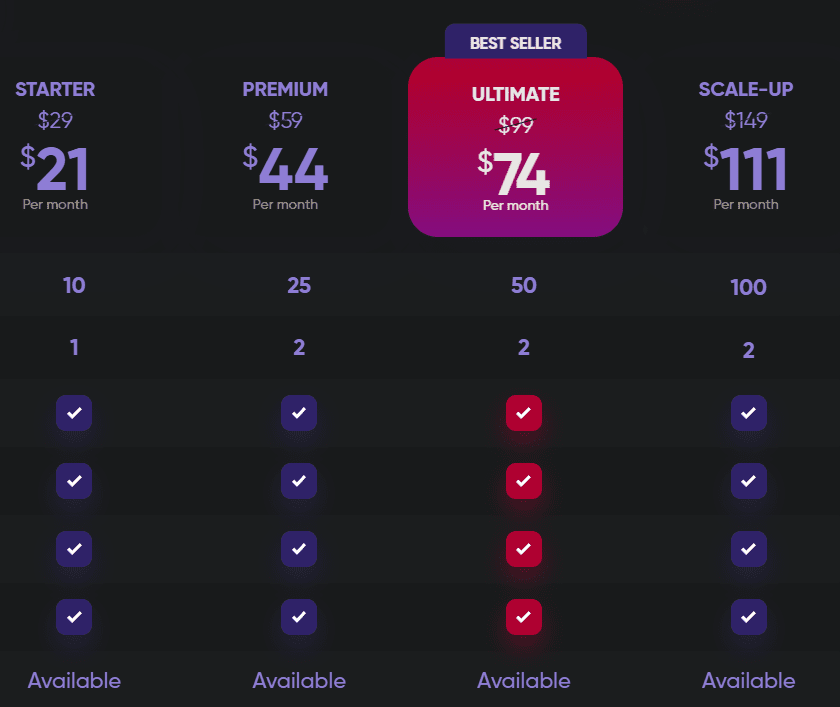Click Starter's first-row checkmark icon
The height and width of the screenshot is (707, 840).
(74, 413)
